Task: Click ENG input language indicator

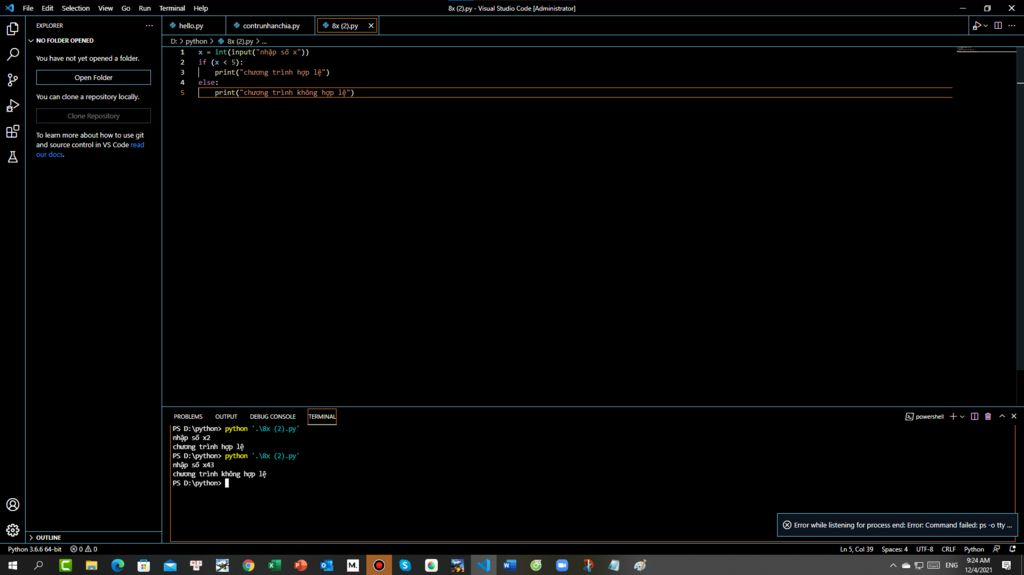Action: tap(952, 565)
